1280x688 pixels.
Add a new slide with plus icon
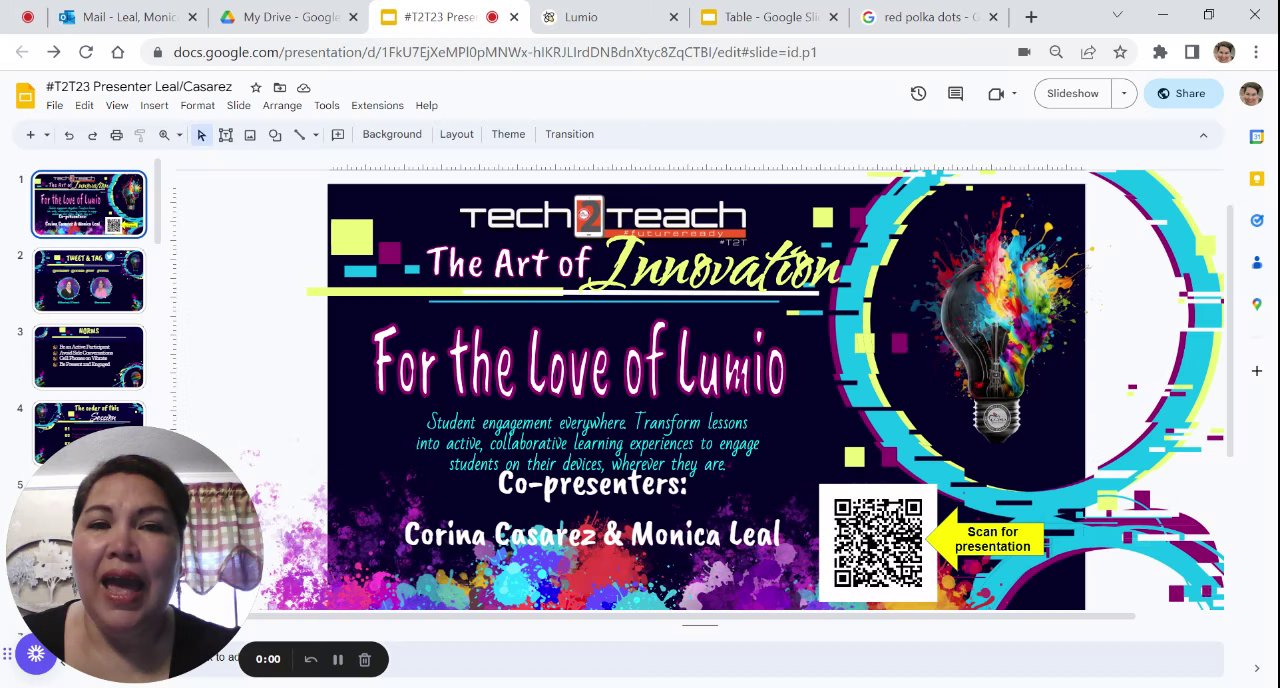(x=30, y=135)
